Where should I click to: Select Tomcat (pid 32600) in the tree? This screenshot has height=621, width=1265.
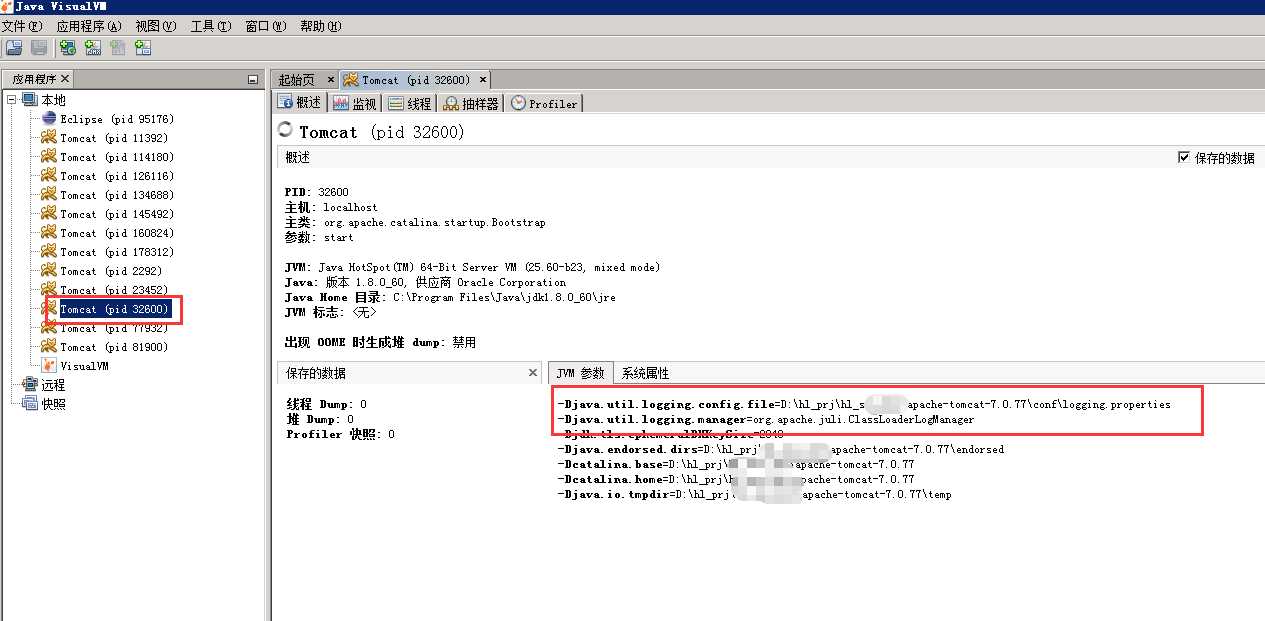pos(114,309)
